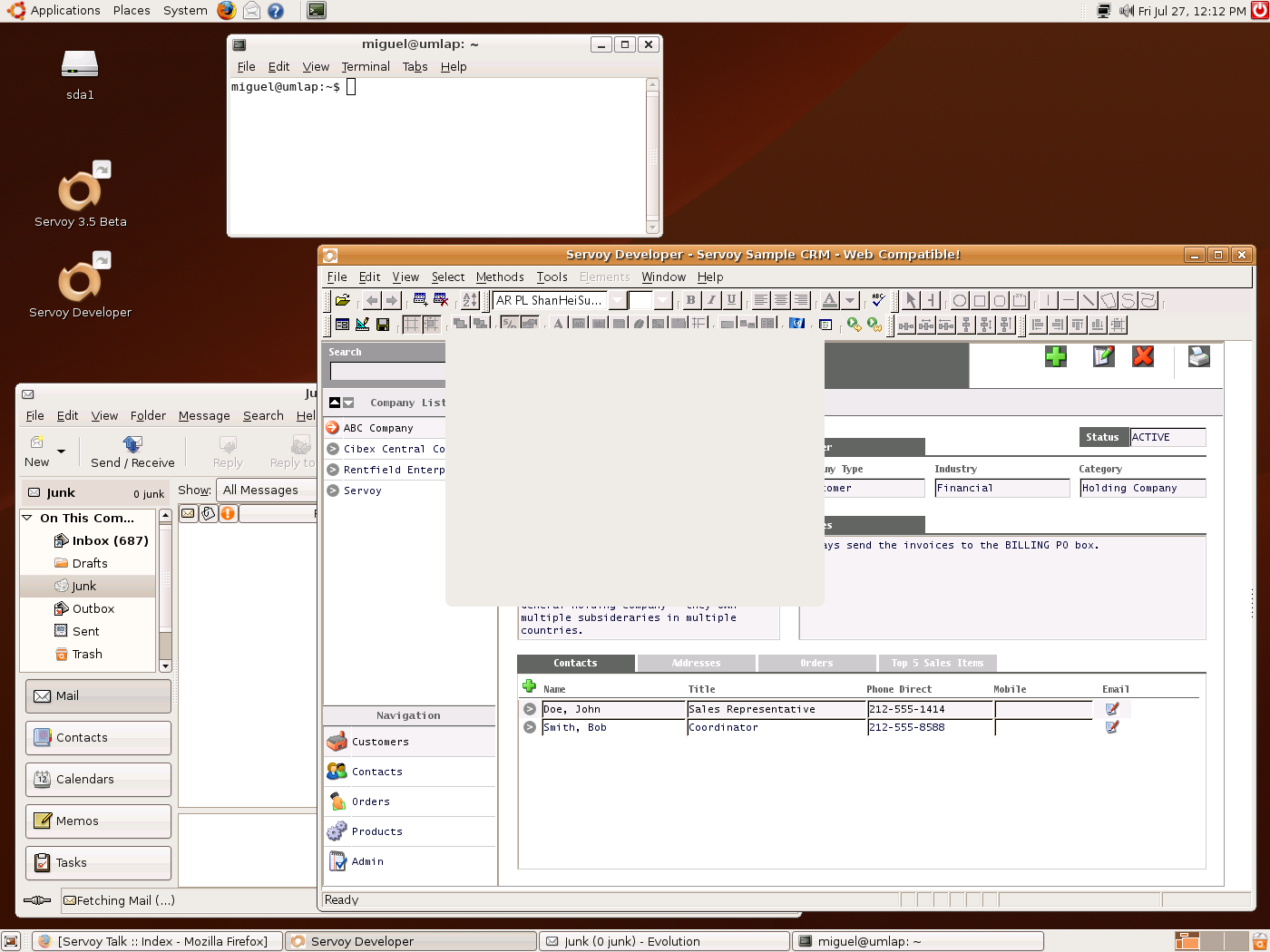Click the Memos button in Evolution
1270x952 pixels.
pos(98,821)
